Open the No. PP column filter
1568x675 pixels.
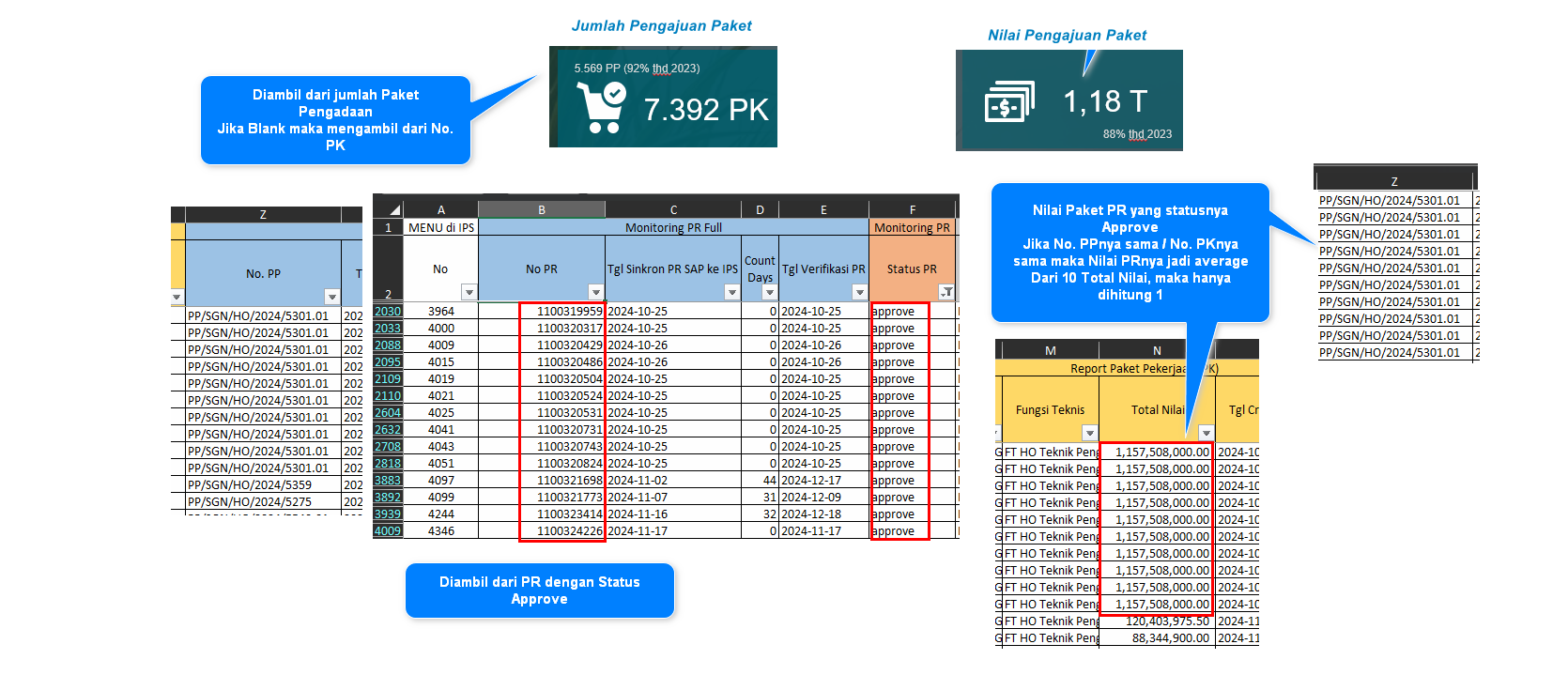(x=331, y=297)
